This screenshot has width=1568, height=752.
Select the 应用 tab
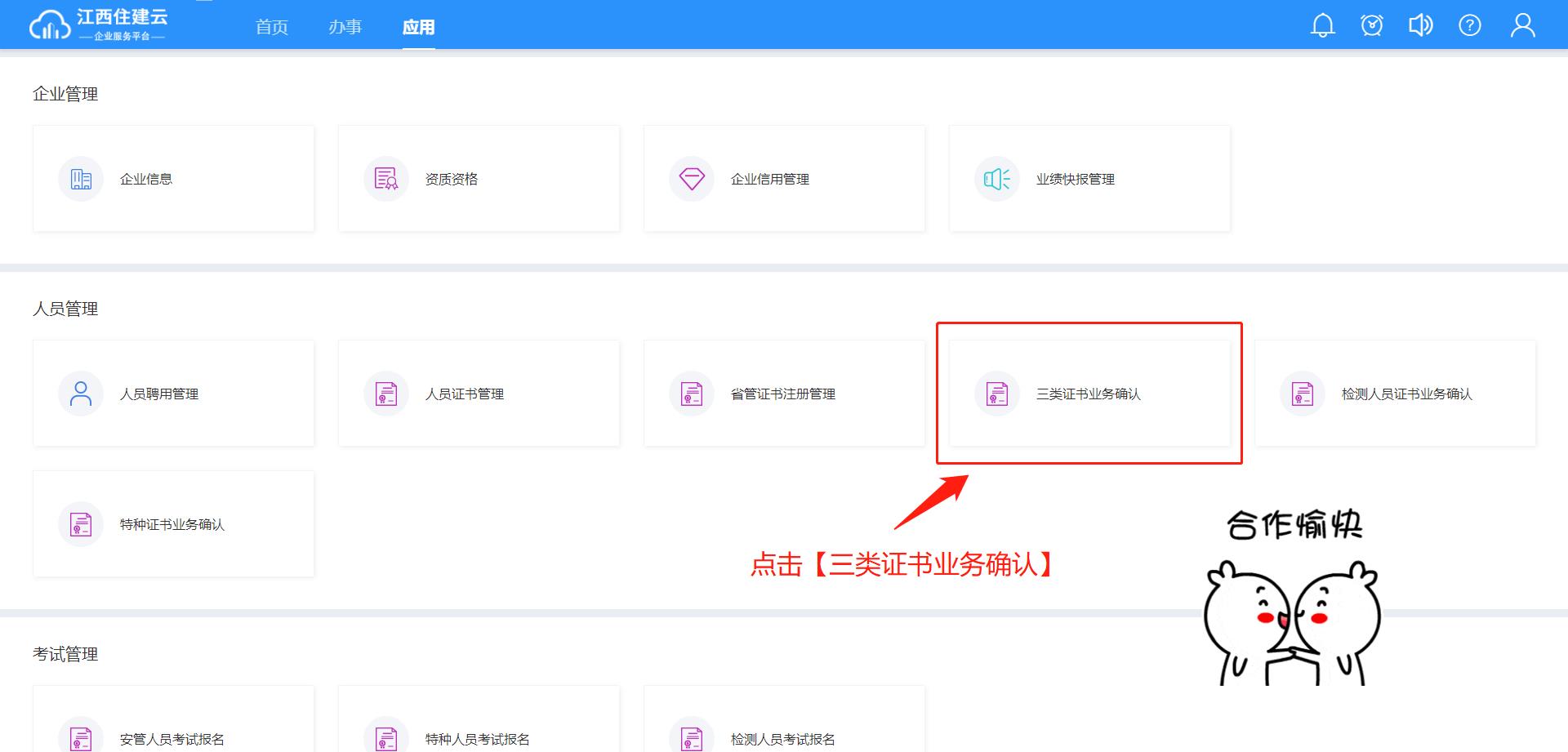tap(418, 27)
